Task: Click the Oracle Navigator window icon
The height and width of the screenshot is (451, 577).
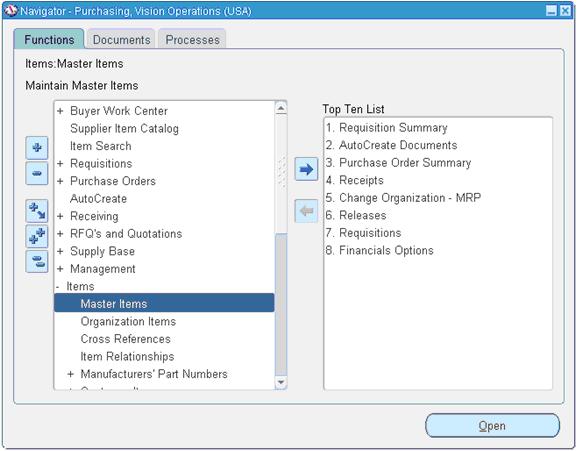Action: (x=11, y=10)
